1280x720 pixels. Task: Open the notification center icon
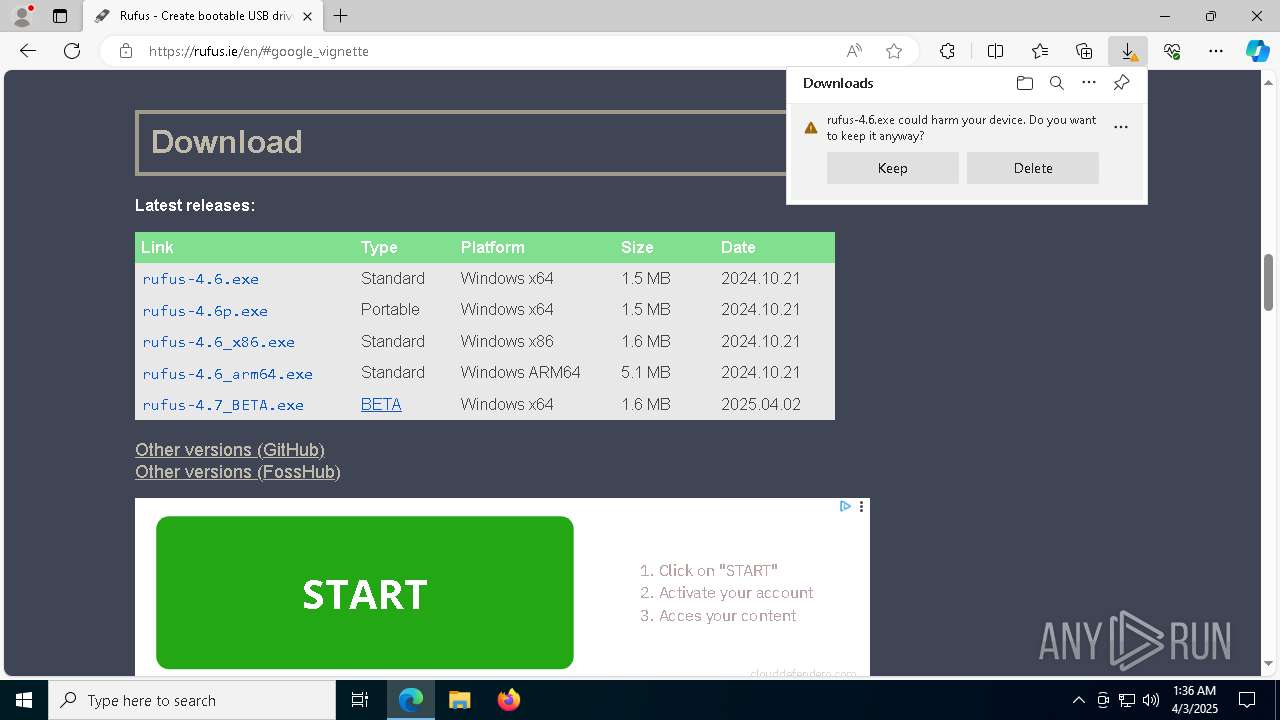1247,700
